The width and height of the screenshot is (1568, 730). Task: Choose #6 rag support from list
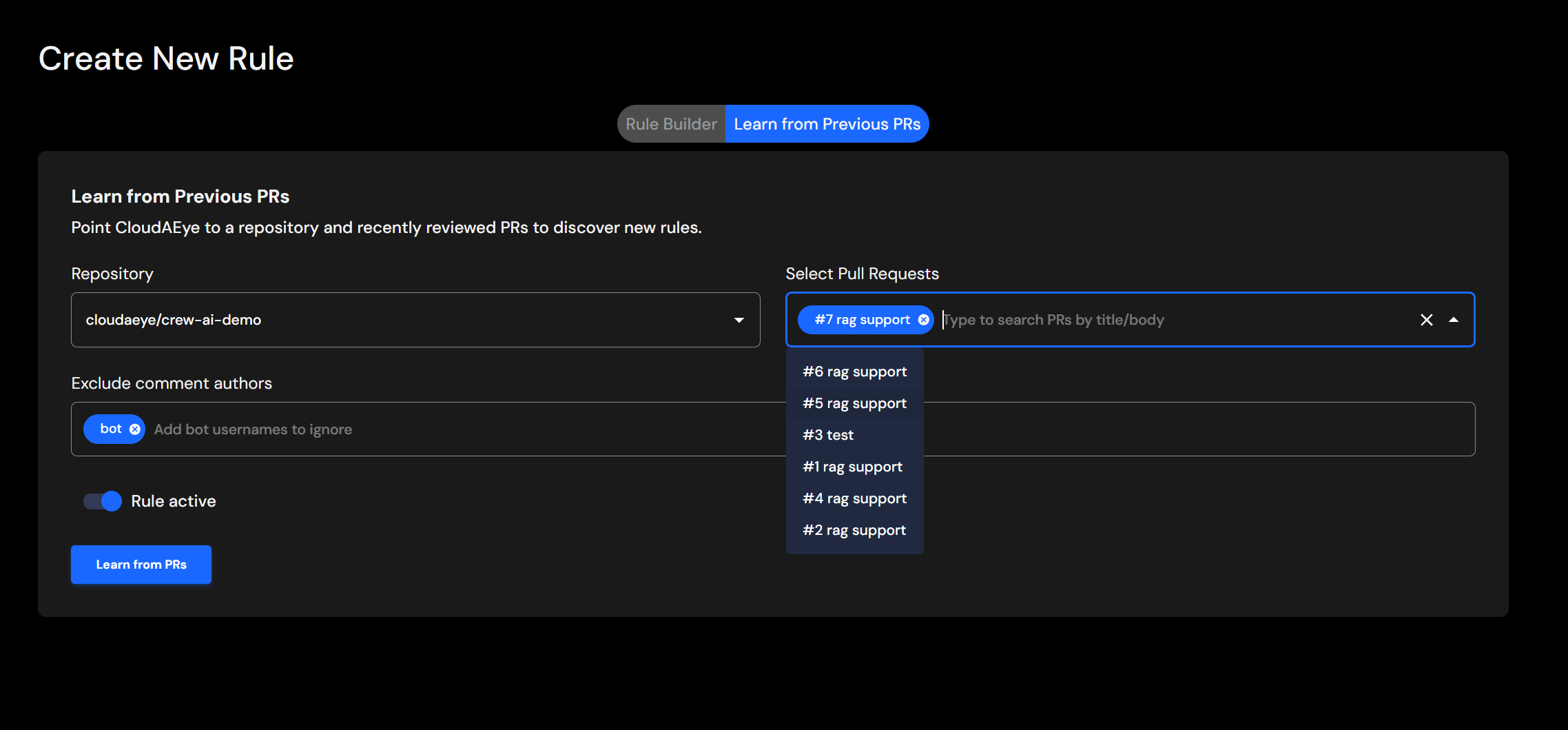point(854,372)
